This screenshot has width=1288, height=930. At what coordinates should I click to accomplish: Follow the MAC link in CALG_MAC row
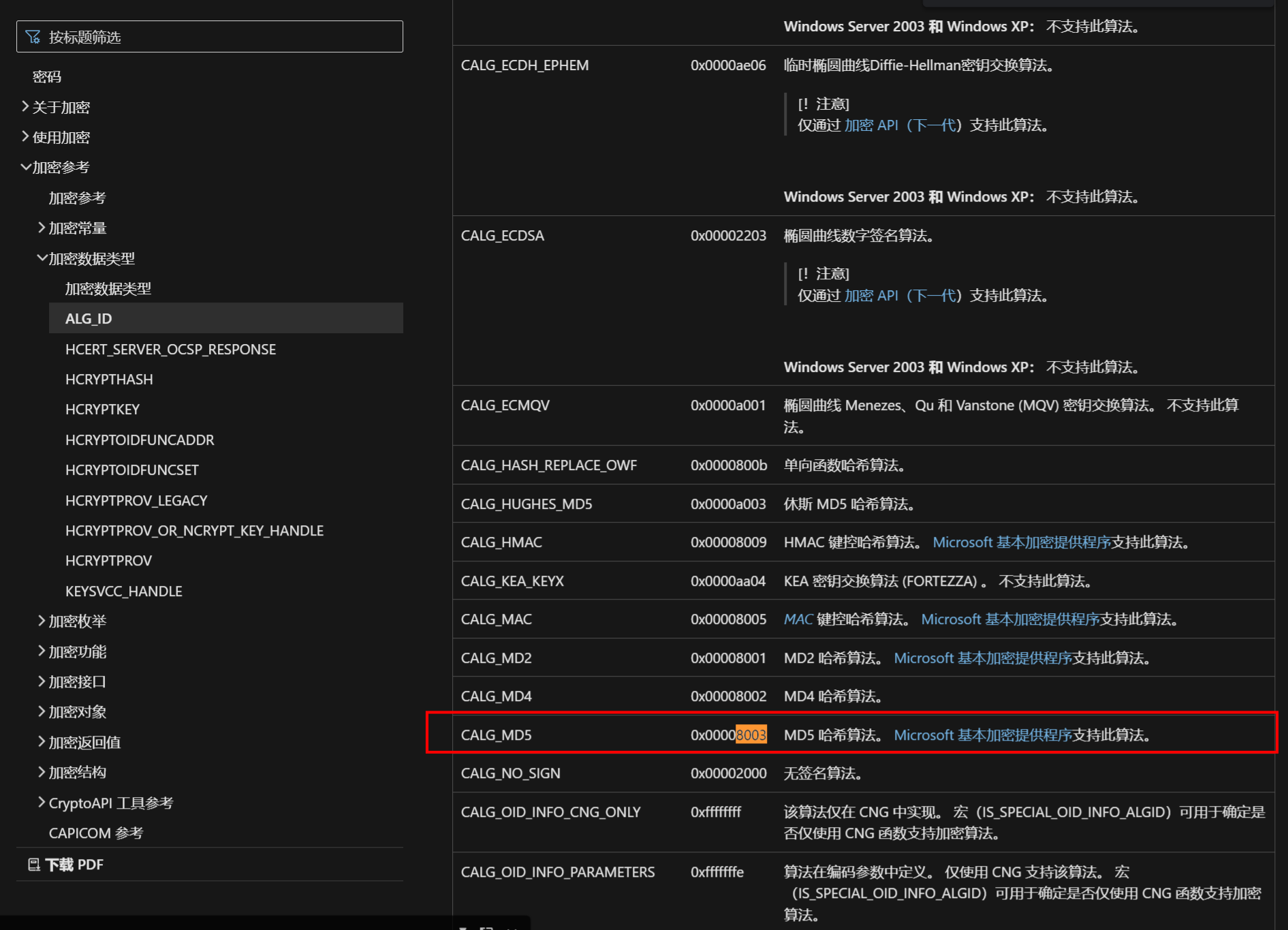pyautogui.click(x=798, y=619)
